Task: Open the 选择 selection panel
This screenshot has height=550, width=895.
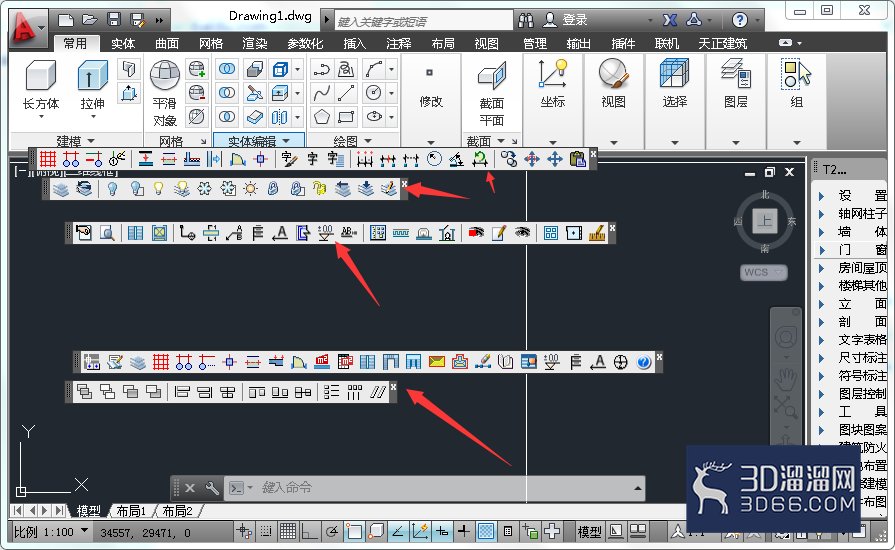Action: [675, 83]
